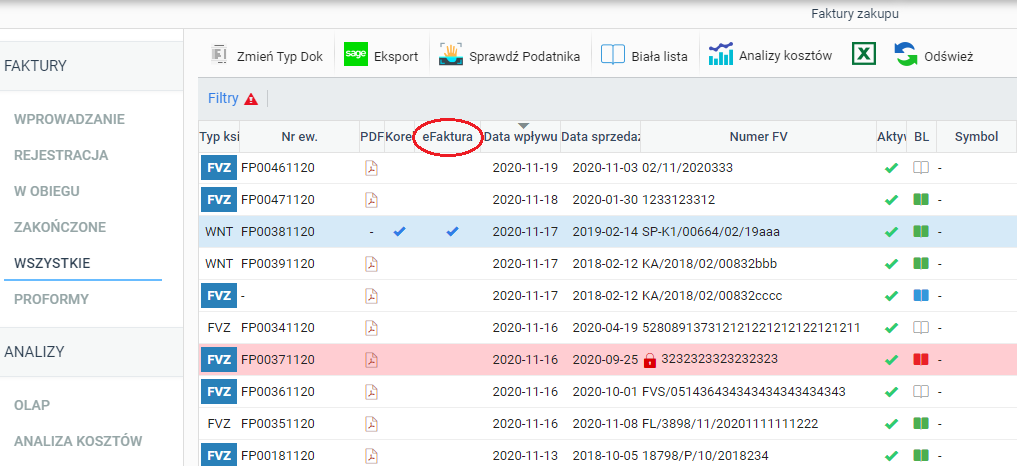Click the Excel export icon
The image size is (1017, 467).
click(863, 54)
